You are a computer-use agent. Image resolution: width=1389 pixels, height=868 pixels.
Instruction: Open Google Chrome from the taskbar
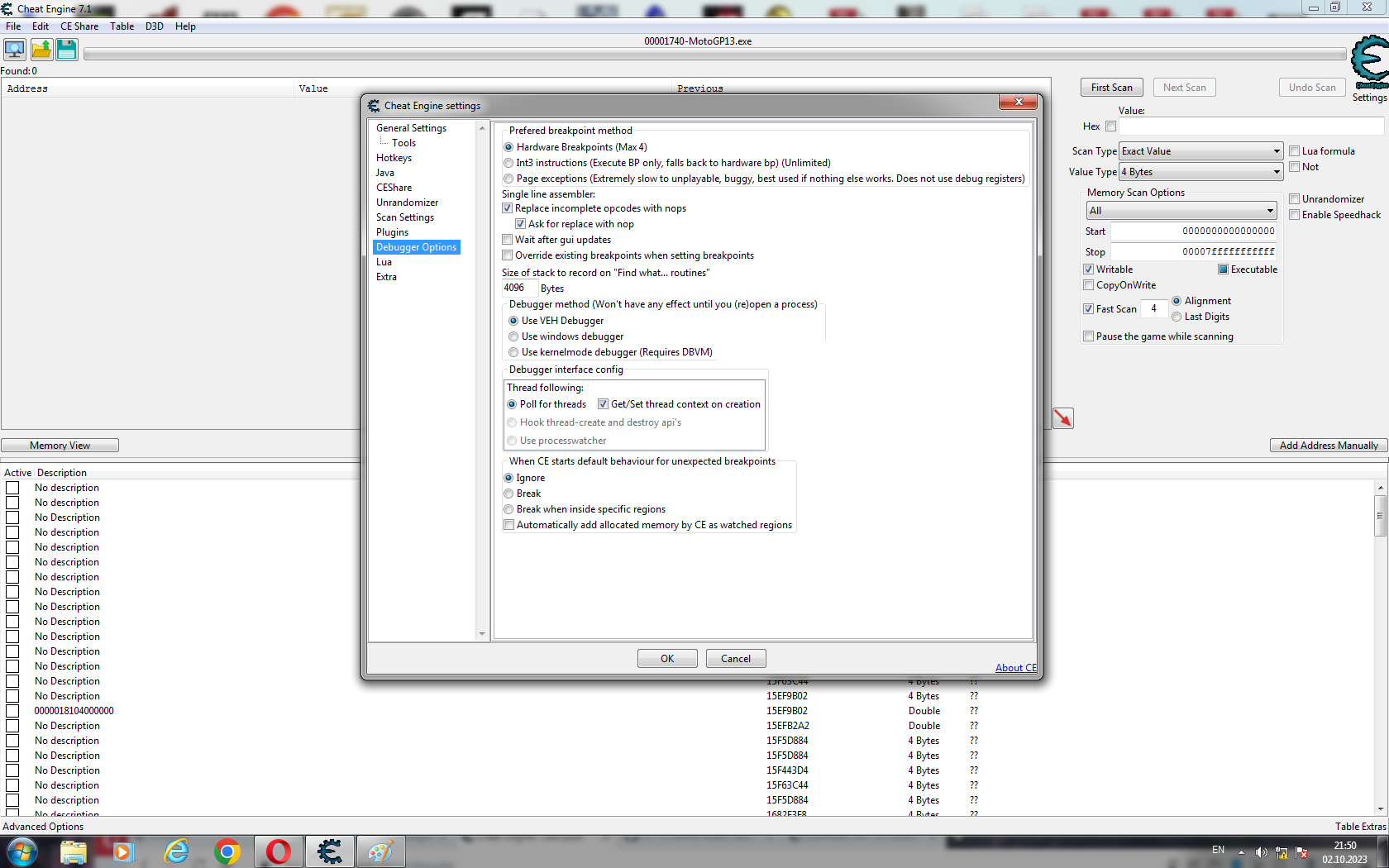[227, 851]
